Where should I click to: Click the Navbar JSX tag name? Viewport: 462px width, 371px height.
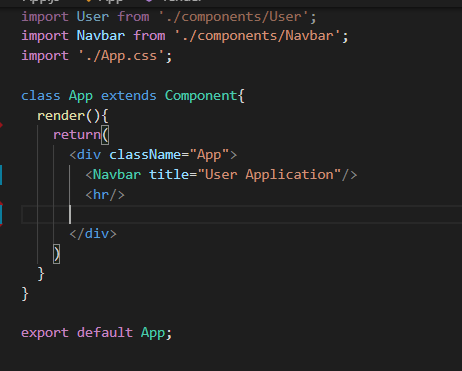(117, 175)
